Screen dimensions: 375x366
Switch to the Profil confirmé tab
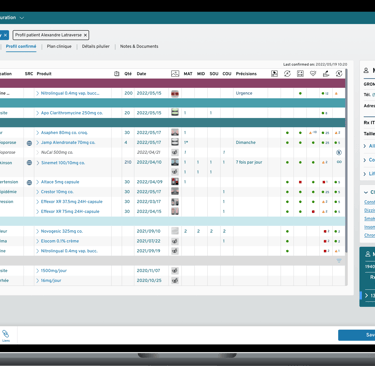(x=21, y=46)
